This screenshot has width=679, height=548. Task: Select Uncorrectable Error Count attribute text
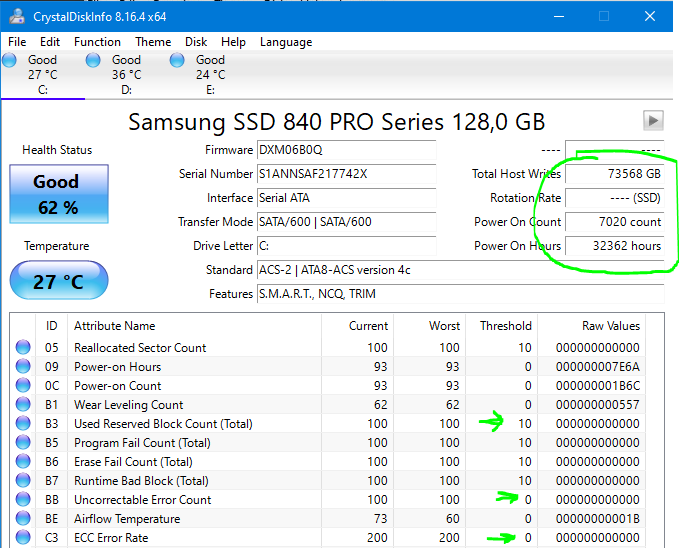pos(142,500)
